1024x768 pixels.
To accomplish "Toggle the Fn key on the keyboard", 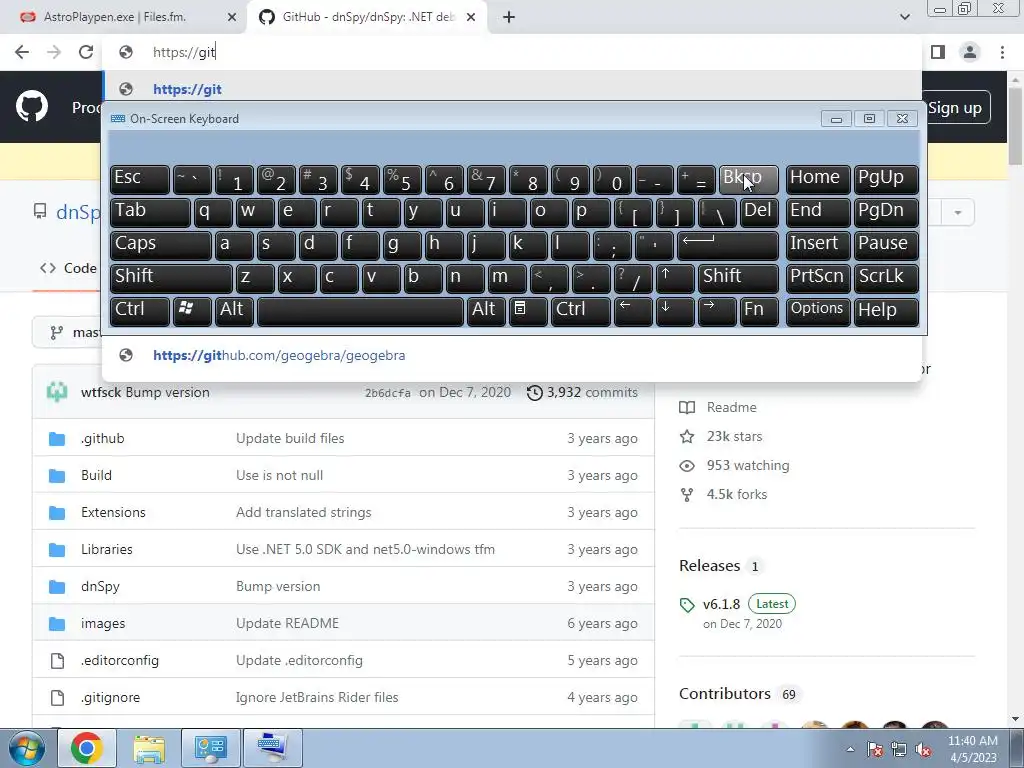I will [x=759, y=311].
